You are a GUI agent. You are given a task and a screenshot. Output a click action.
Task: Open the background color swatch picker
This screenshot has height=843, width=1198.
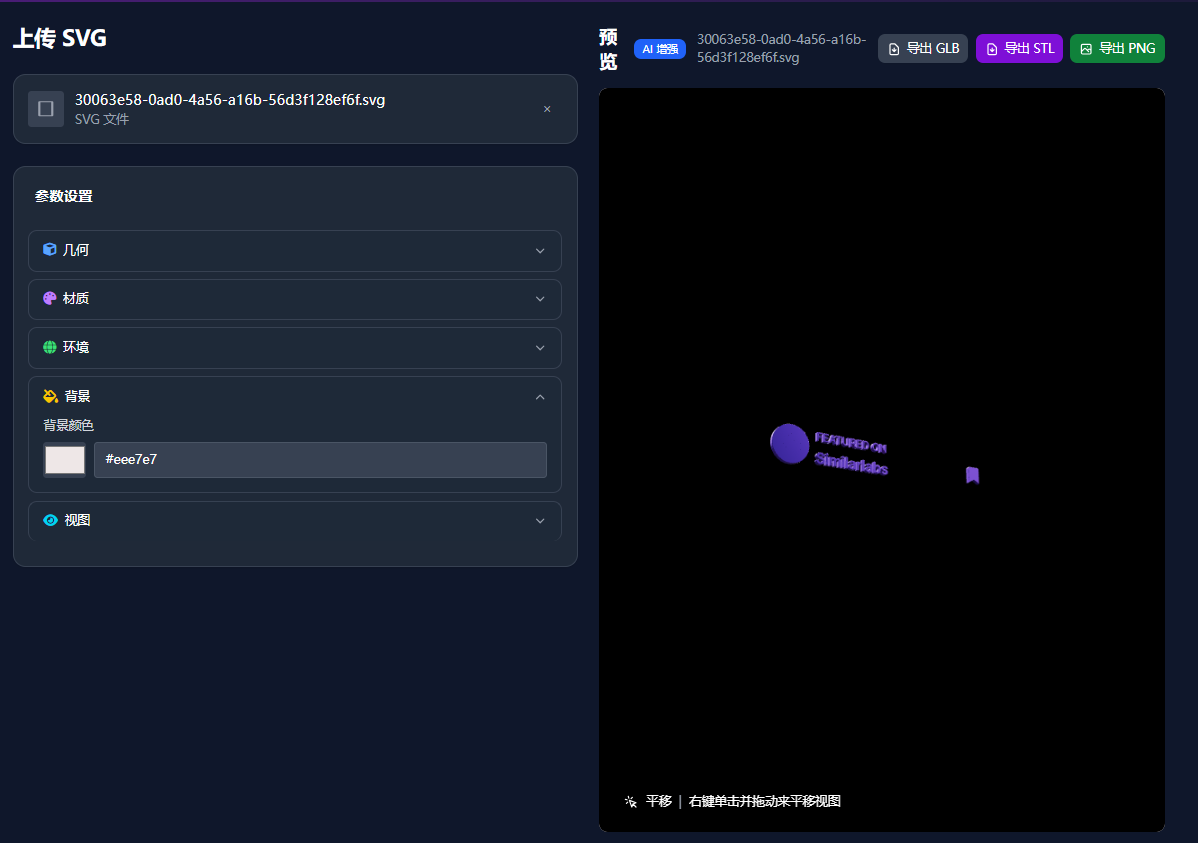click(x=65, y=460)
